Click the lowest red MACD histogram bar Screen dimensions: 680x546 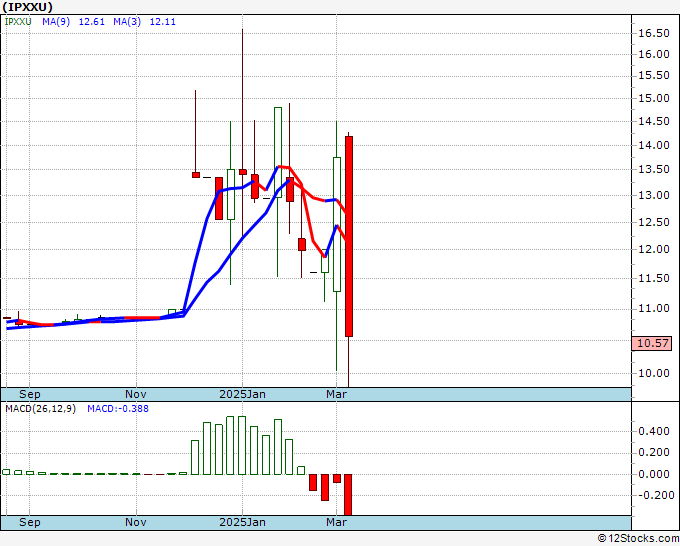point(348,495)
